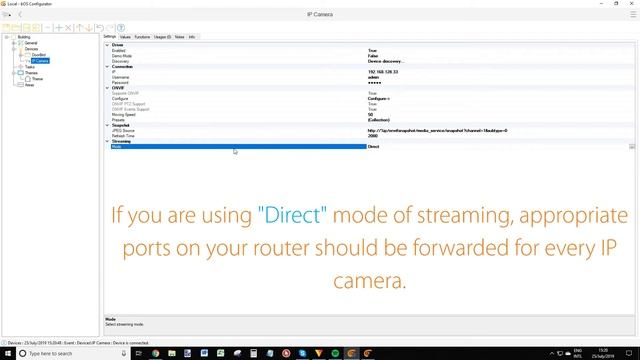Select the DoorBird tree item

pyautogui.click(x=39, y=55)
